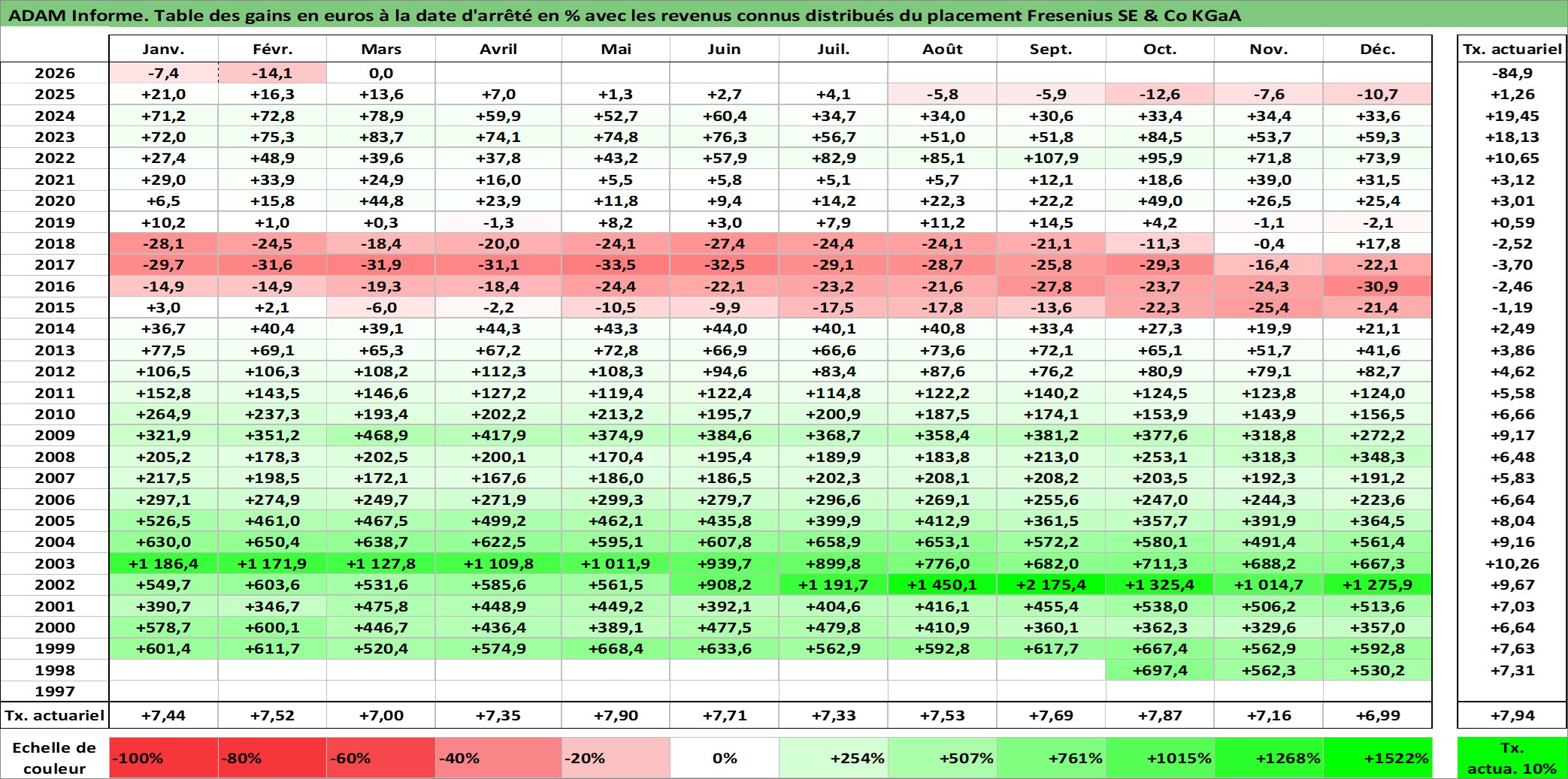Viewport: 1568px width, 779px height.
Task: Select cell -14,1 for February 2026
Action: (x=272, y=73)
